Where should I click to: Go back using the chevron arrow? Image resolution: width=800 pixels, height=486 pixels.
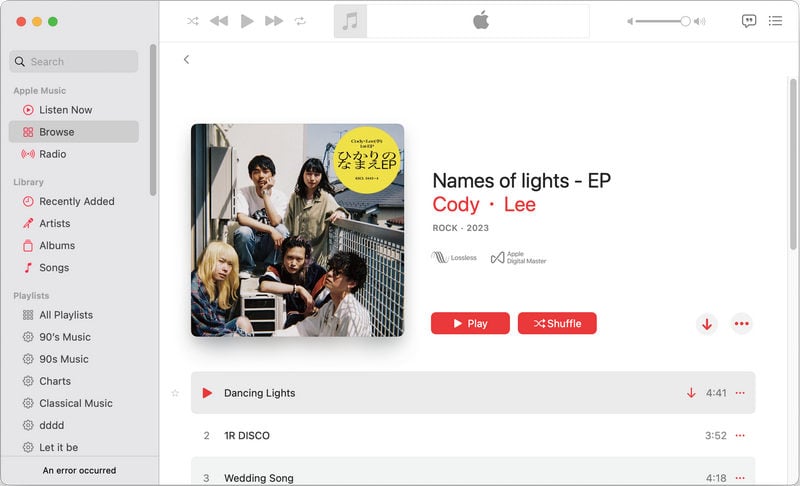(186, 60)
